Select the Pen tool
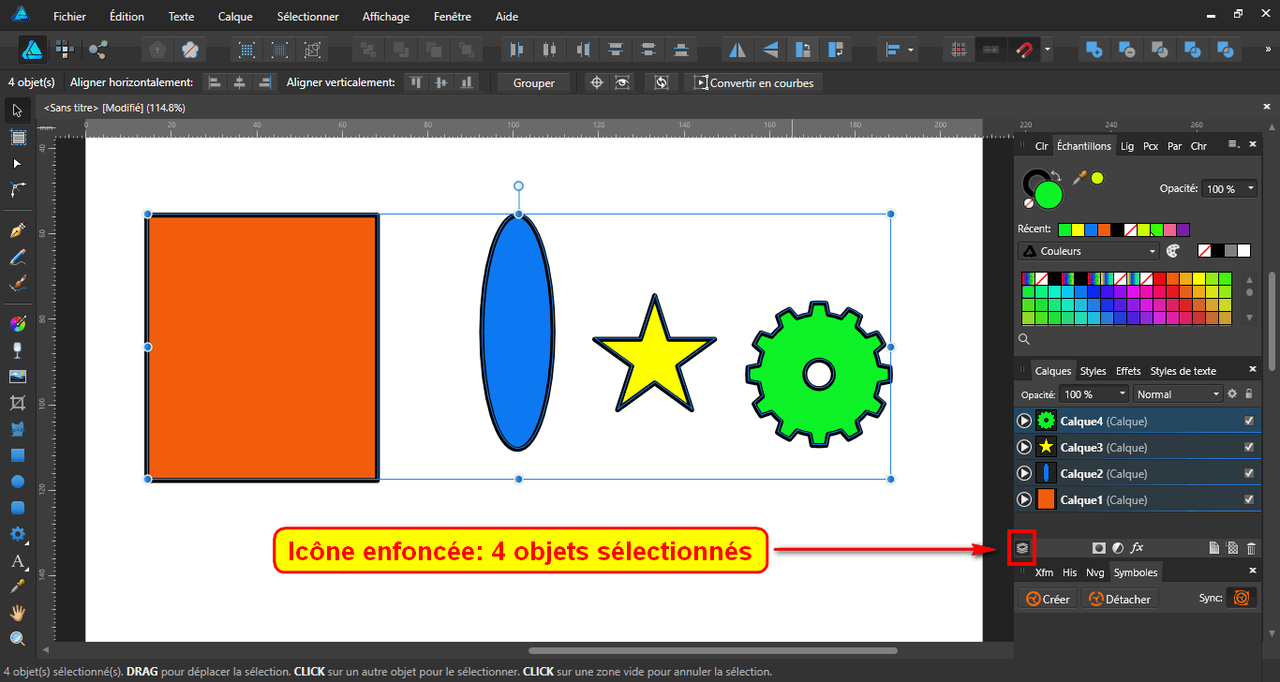 click(x=17, y=231)
